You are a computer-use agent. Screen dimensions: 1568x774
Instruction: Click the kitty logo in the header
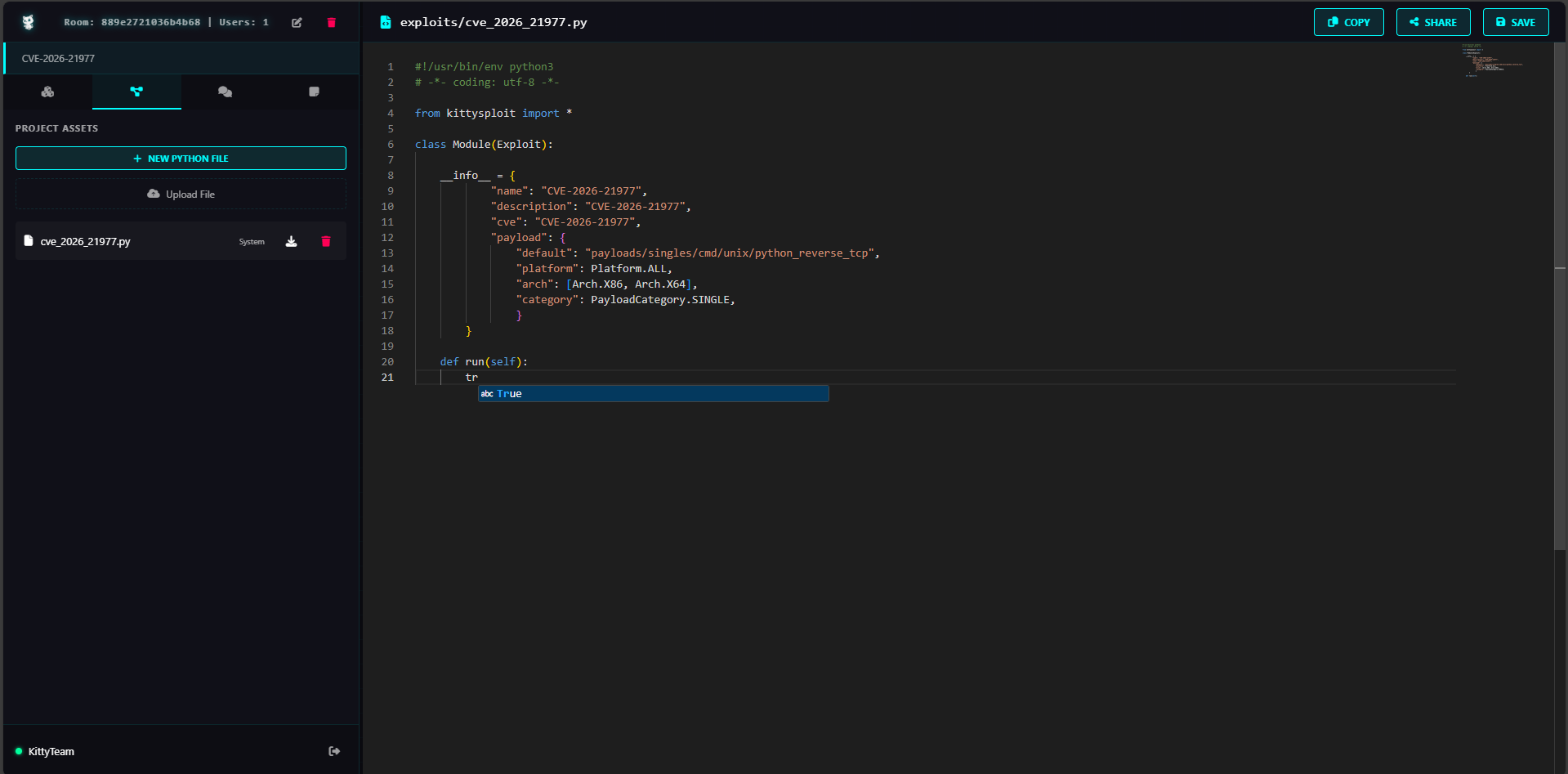29,22
